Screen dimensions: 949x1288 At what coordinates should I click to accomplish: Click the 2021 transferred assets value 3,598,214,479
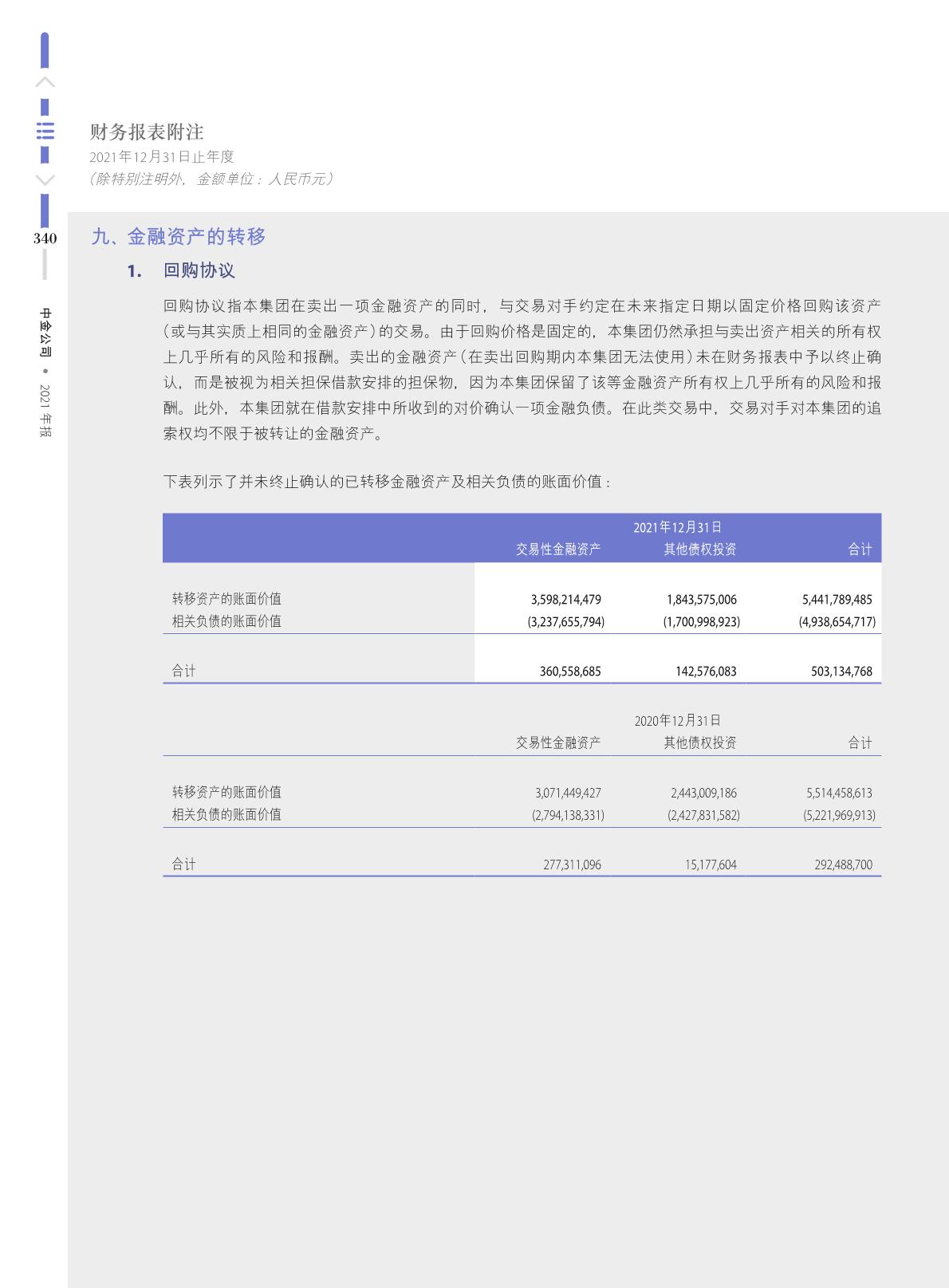pyautogui.click(x=565, y=600)
